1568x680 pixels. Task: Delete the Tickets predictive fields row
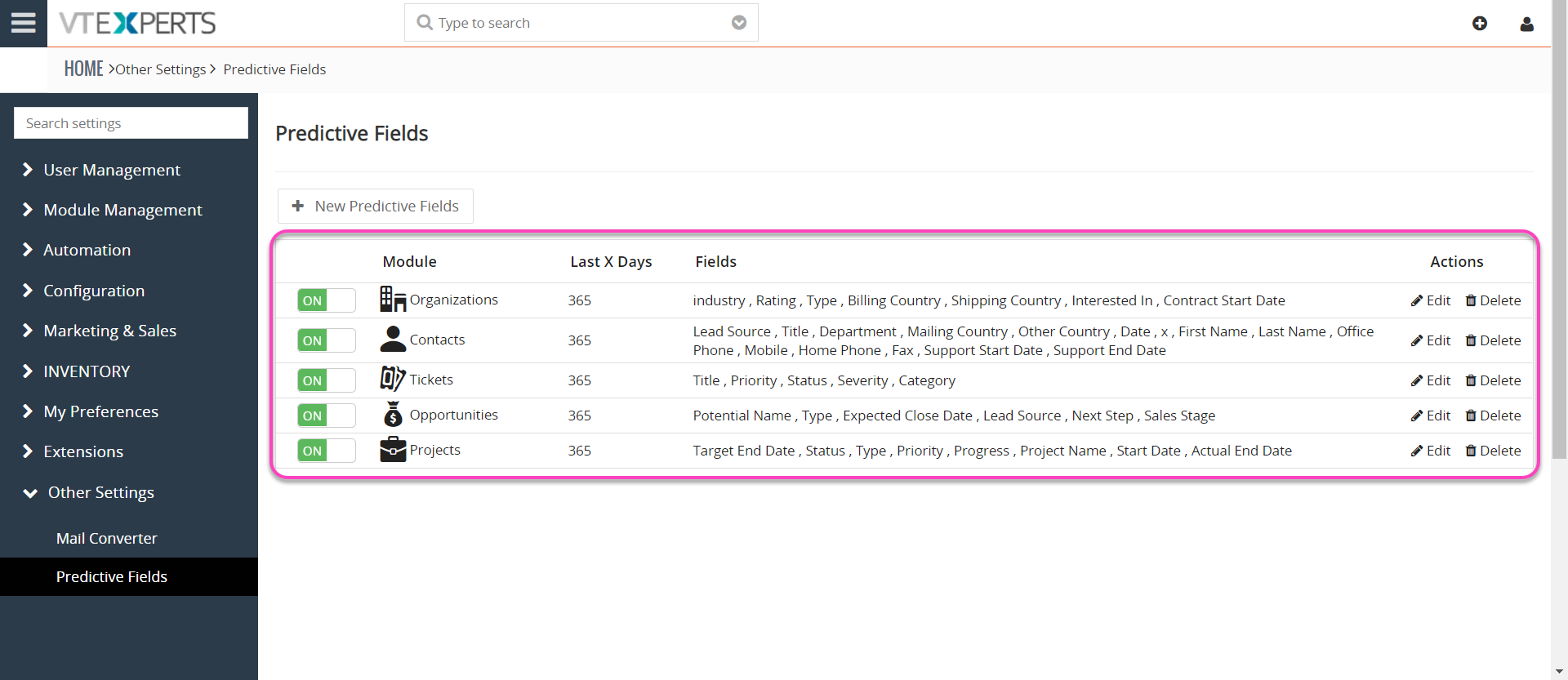coord(1493,380)
